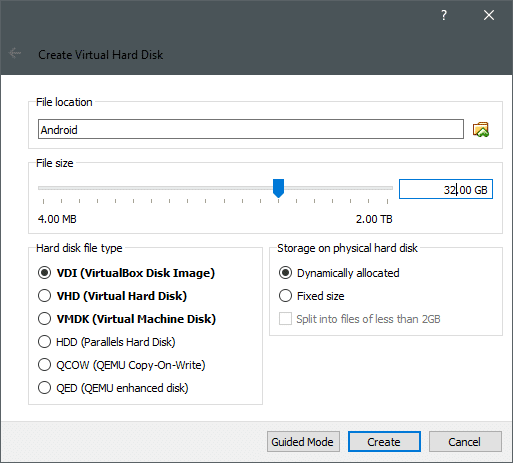Viewport: 513px width, 463px height.
Task: Close the Create Virtual Hard Disk dialog
Action: coord(489,15)
